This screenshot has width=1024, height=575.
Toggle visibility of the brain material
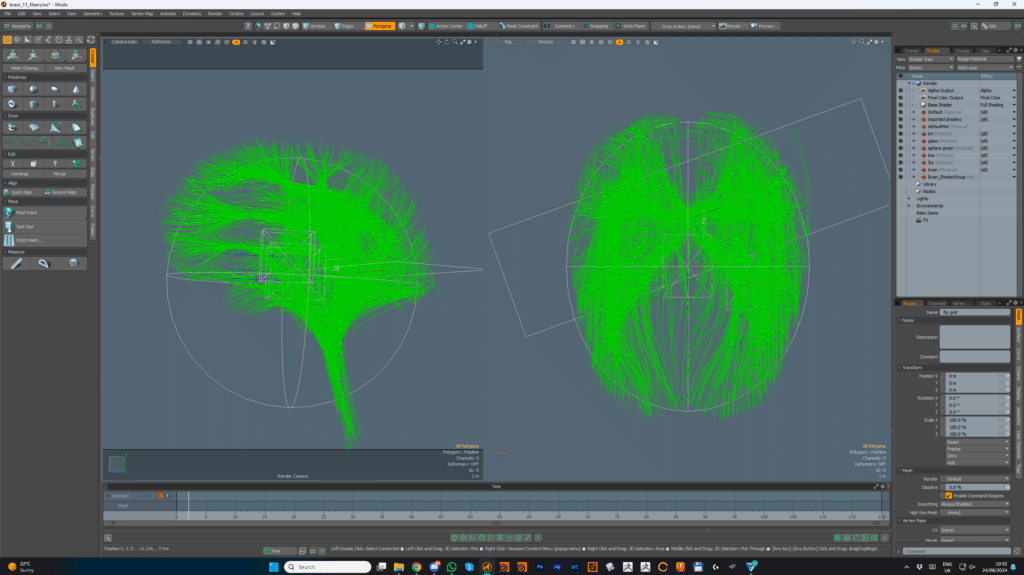click(x=900, y=169)
